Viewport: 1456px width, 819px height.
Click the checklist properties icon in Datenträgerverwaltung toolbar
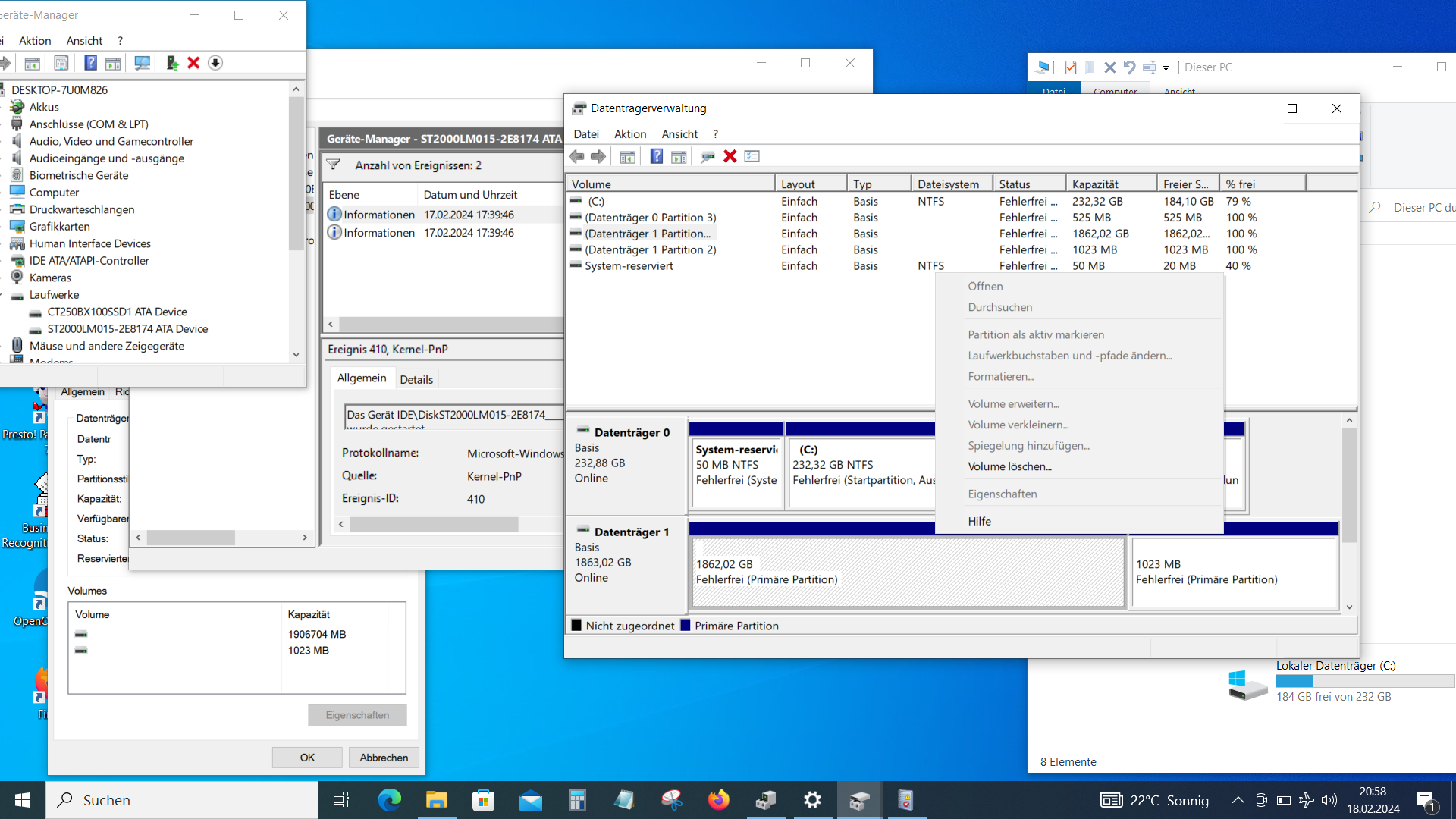pos(752,156)
